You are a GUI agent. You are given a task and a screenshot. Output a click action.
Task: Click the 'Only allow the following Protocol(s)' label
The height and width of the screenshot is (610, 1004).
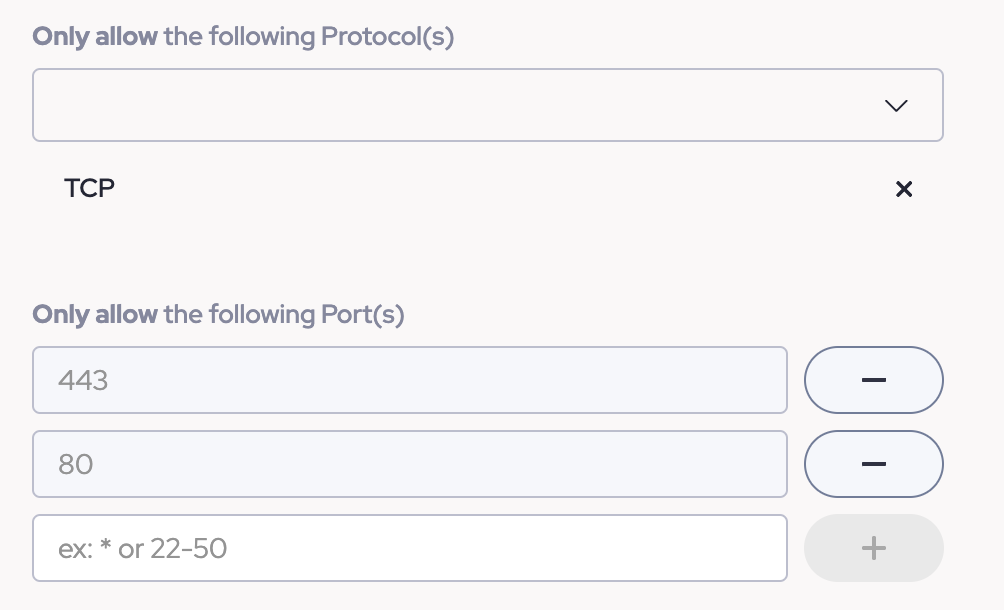tap(243, 37)
